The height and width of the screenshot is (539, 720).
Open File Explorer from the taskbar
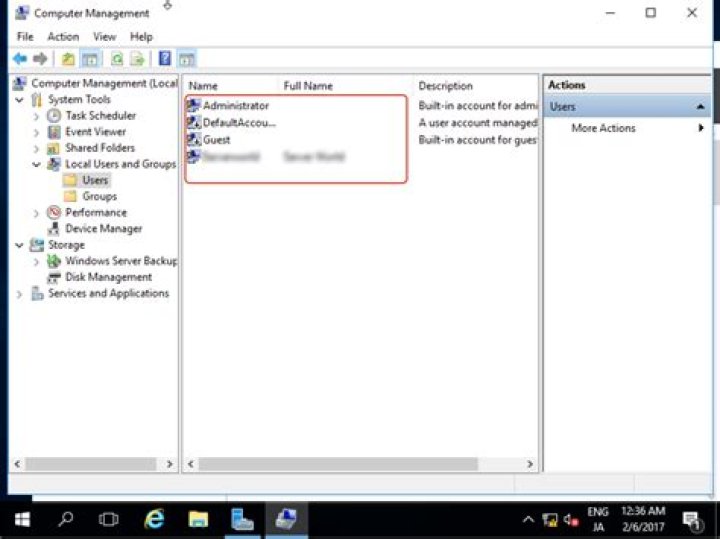point(198,519)
